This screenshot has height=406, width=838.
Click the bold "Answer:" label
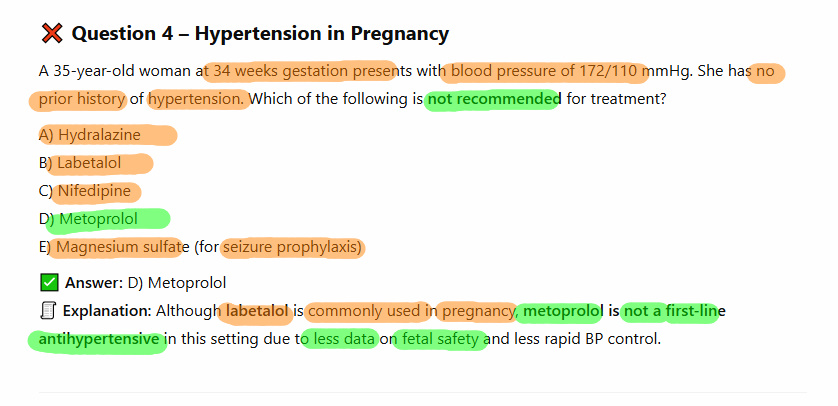click(93, 283)
